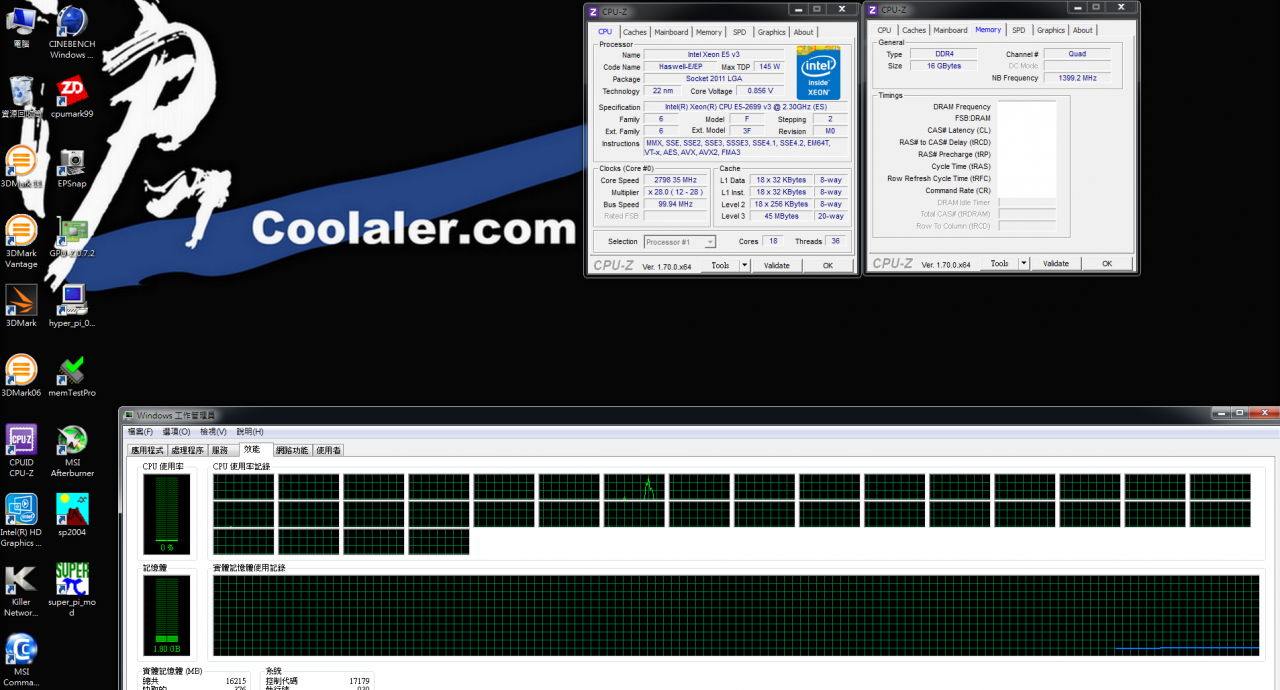Click the Intel Inside Xeon logo in CPU-Z
1280x690 pixels.
[x=818, y=72]
